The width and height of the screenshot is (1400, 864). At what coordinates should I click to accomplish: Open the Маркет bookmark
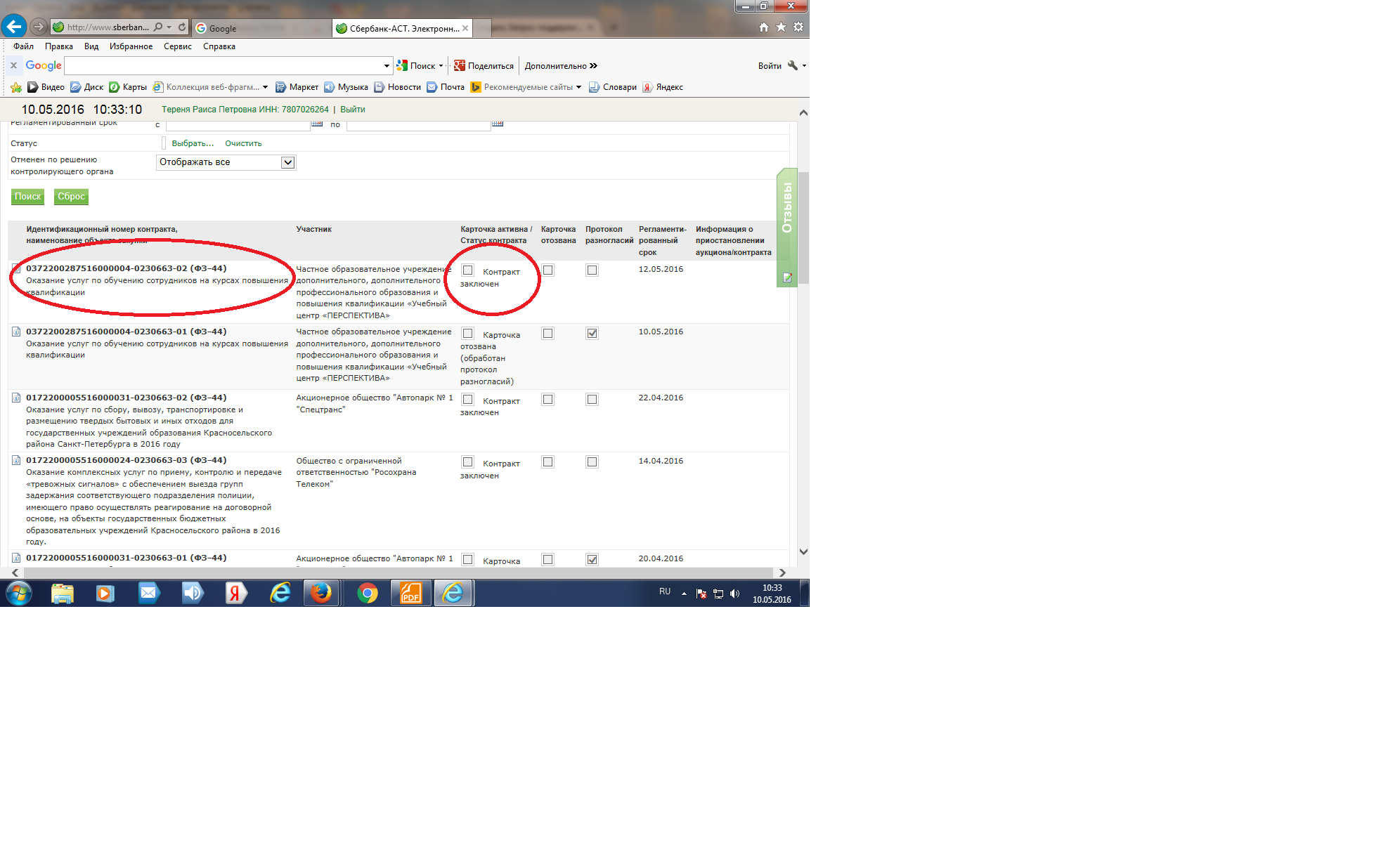coord(297,87)
